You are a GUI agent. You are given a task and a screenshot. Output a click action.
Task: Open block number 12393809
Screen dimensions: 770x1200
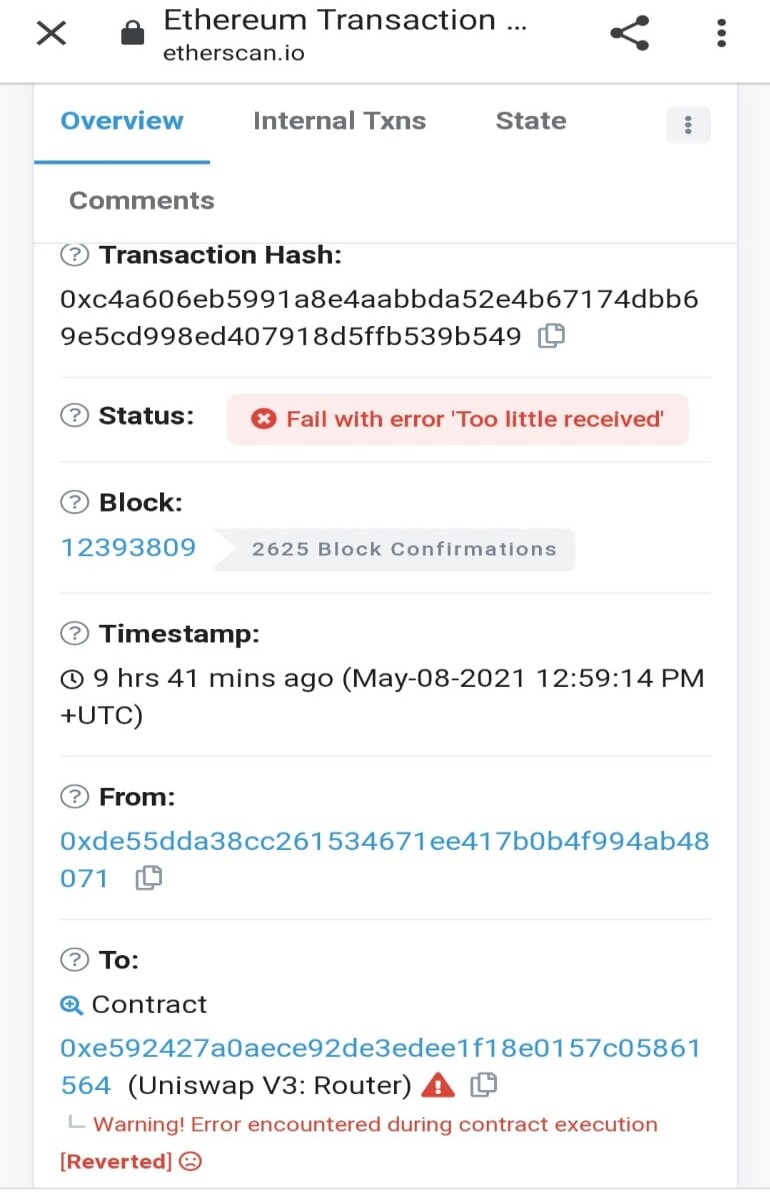pyautogui.click(x=129, y=548)
